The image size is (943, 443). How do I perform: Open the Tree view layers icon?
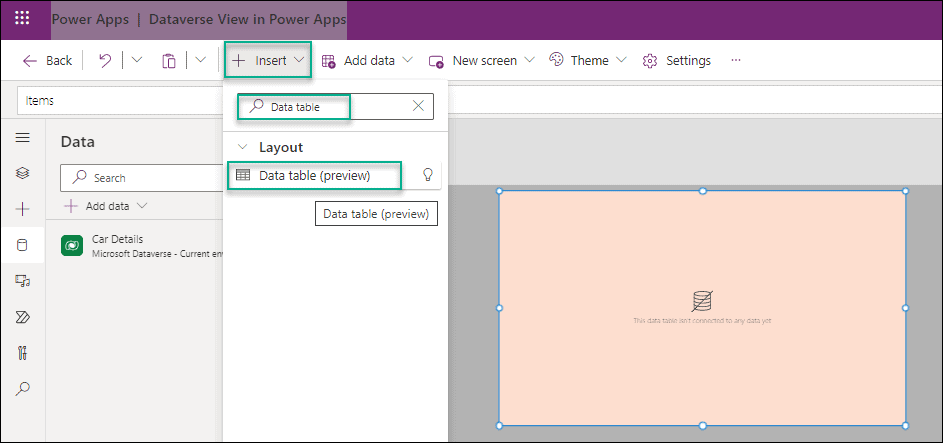pos(23,173)
